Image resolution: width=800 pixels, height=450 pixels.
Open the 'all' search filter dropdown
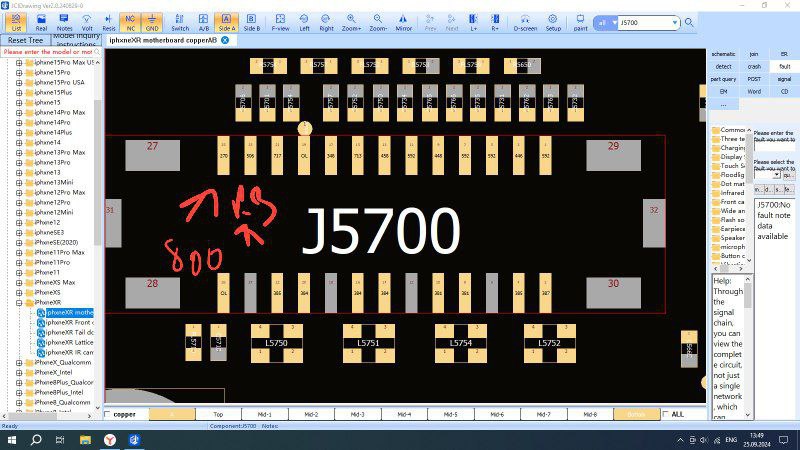(x=606, y=23)
